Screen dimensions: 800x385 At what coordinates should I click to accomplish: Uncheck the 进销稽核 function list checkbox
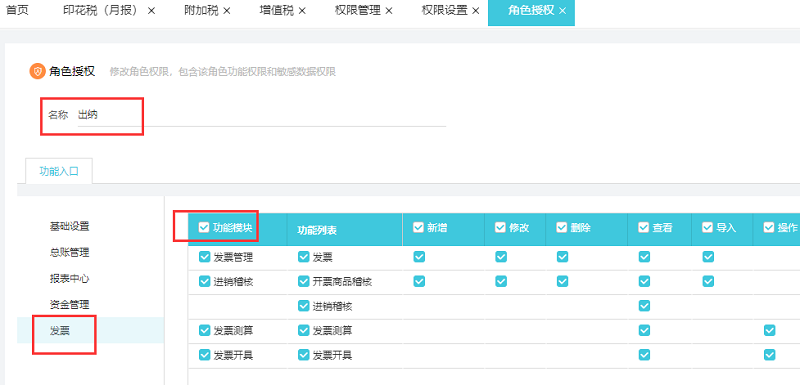click(x=304, y=306)
